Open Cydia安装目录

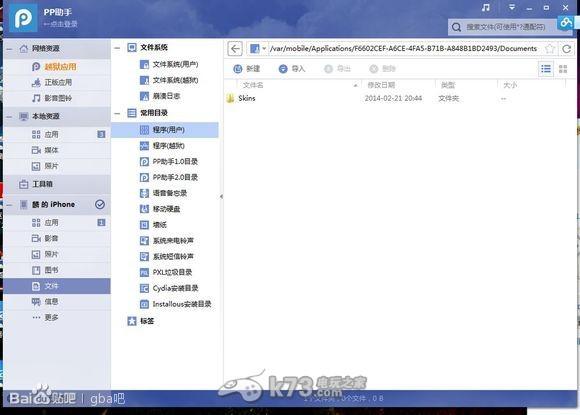[169, 288]
